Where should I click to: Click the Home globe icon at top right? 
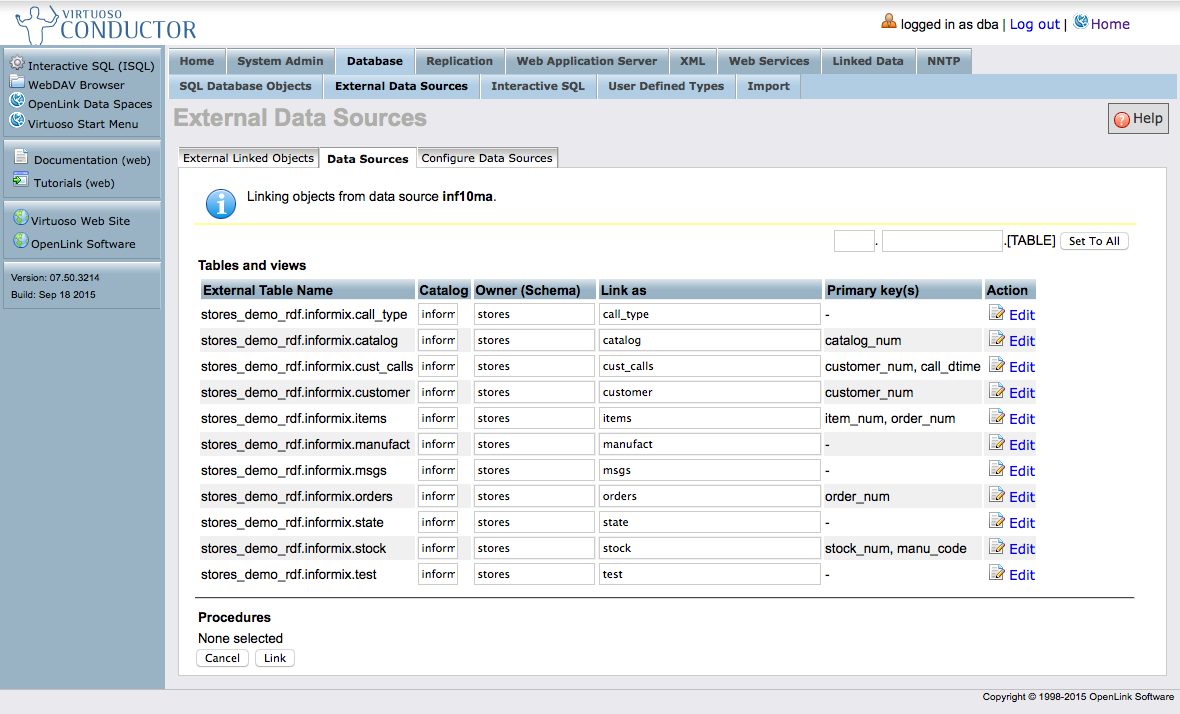tap(1081, 22)
